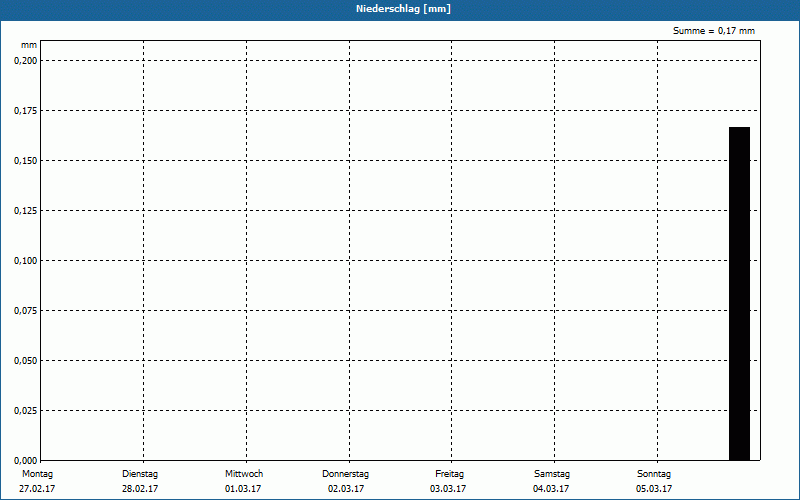Click the 0,025 y-axis value

(26, 411)
